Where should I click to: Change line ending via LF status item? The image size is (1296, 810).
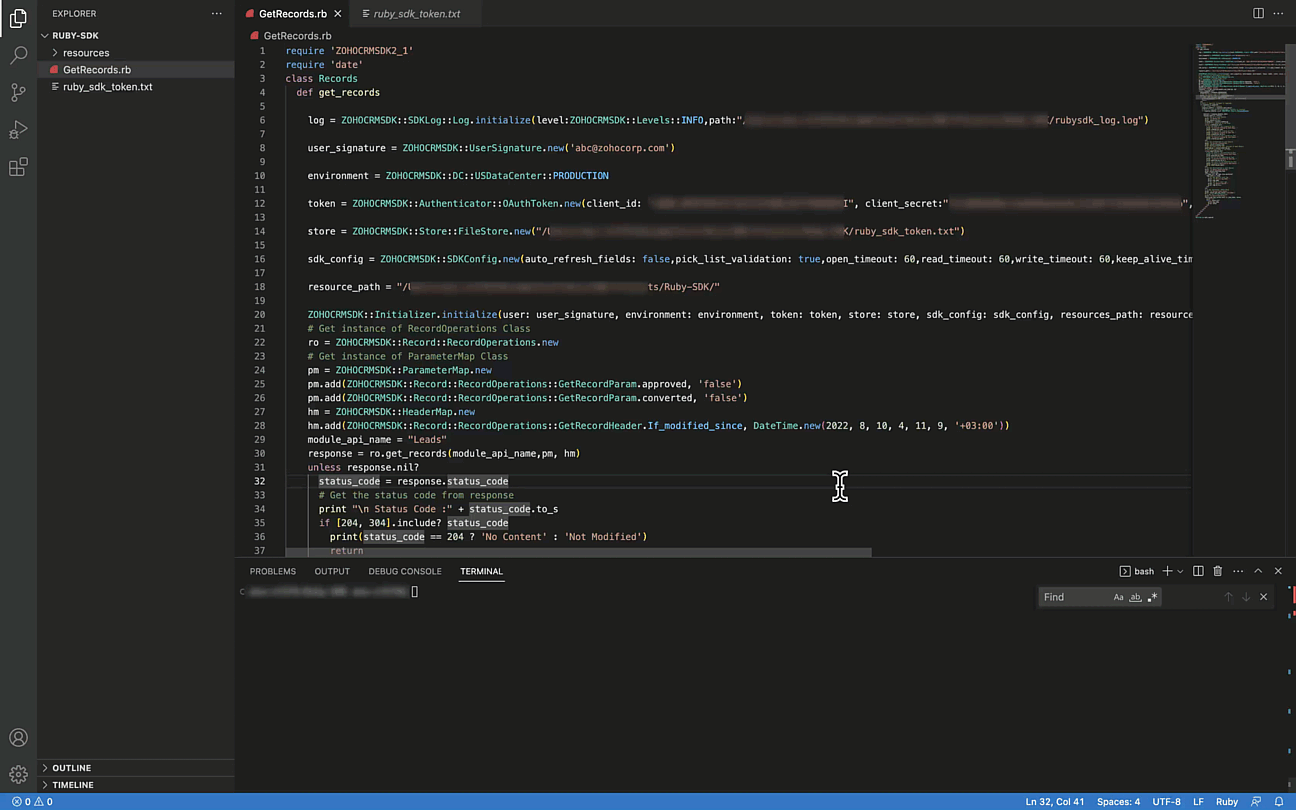[x=1198, y=802]
